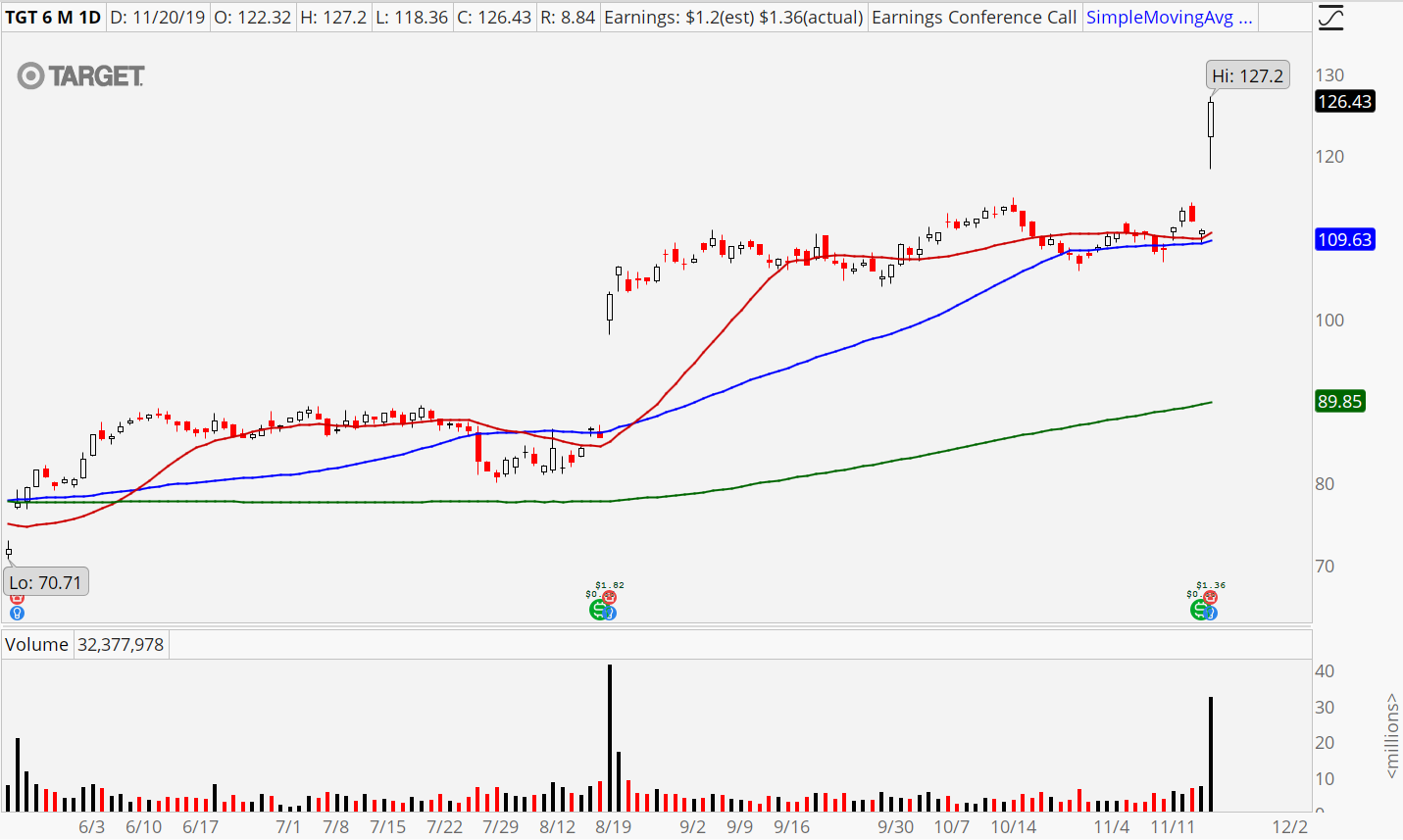Click the blue lightbulb icon below Lo: 70.71
Image resolution: width=1403 pixels, height=840 pixels.
17,613
